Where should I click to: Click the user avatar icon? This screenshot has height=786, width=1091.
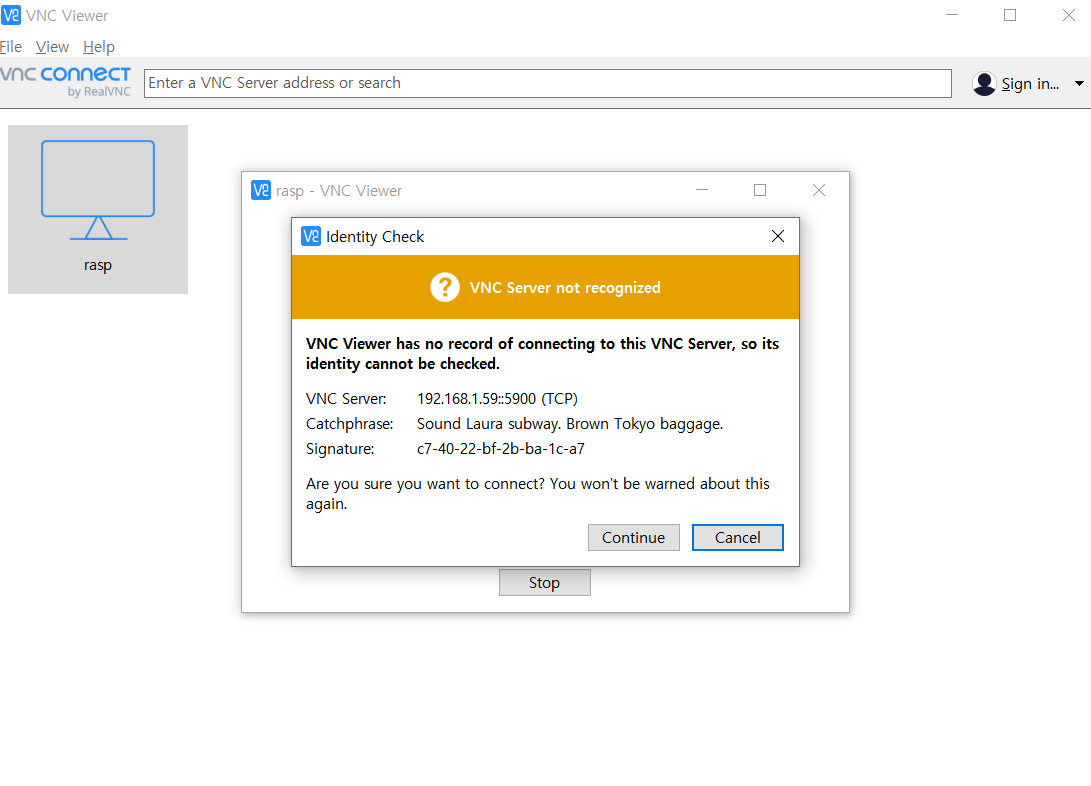click(x=984, y=83)
